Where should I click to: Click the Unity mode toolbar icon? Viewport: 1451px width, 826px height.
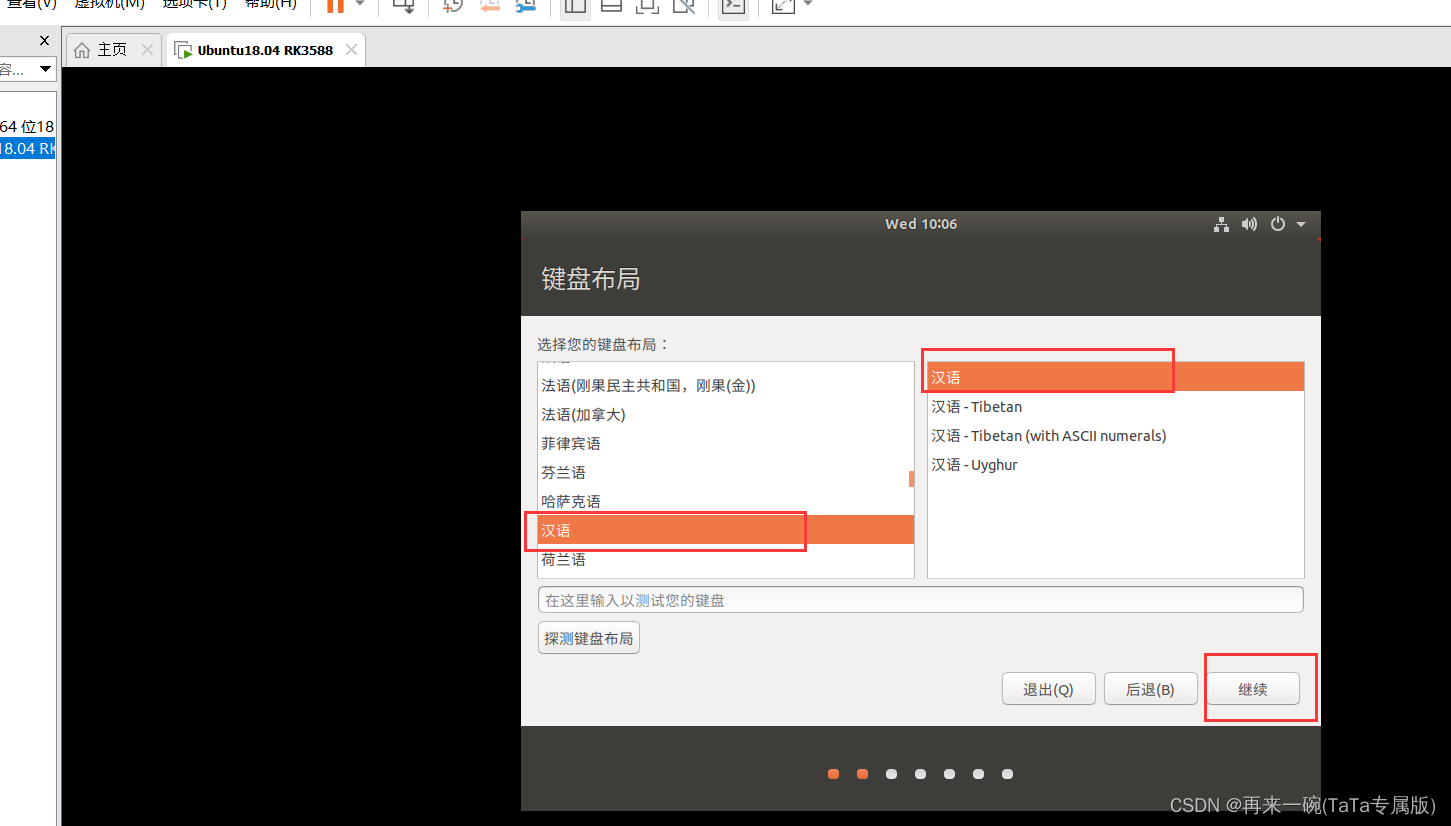click(x=684, y=6)
